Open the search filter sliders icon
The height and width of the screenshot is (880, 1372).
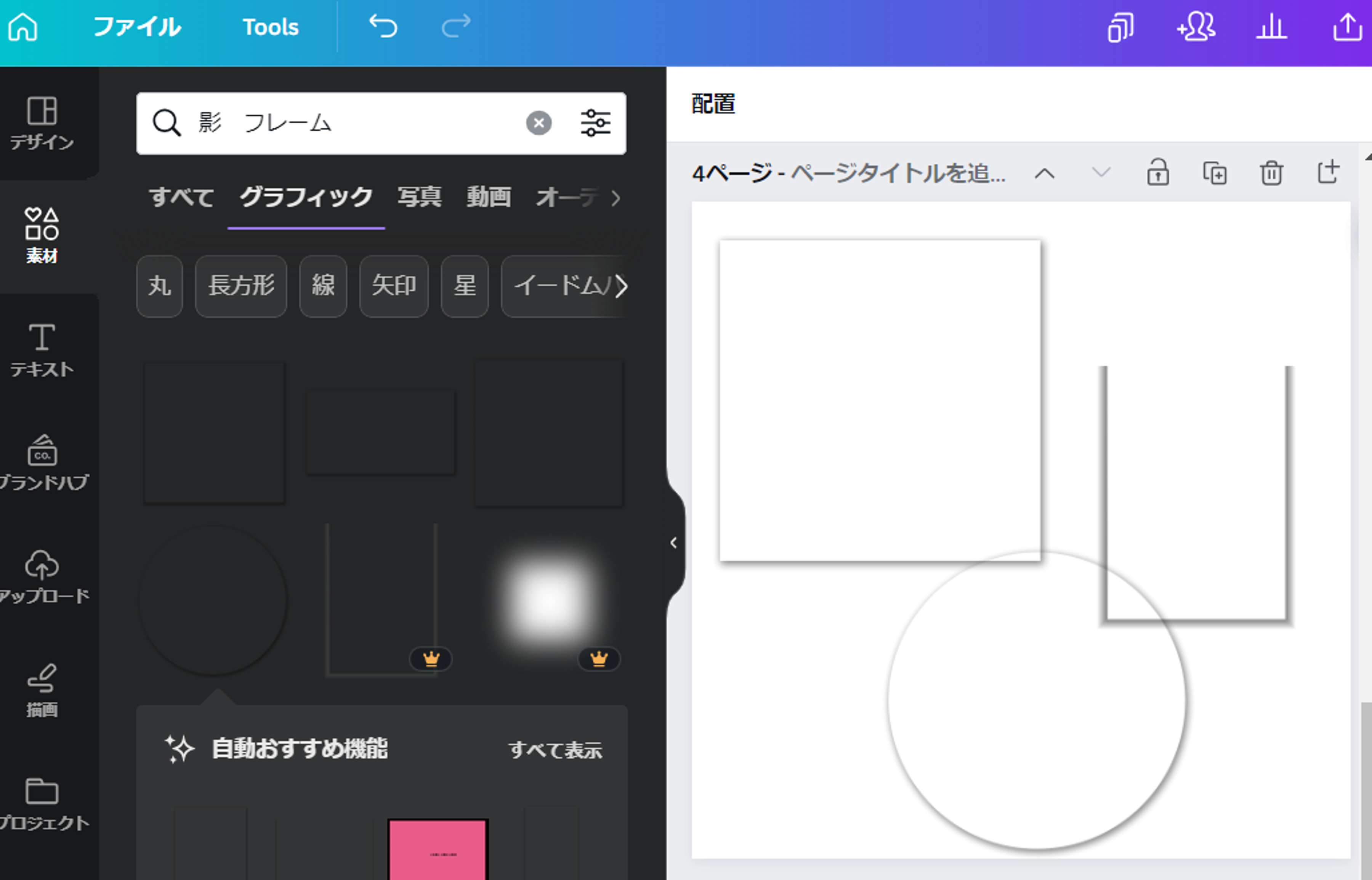click(x=595, y=123)
